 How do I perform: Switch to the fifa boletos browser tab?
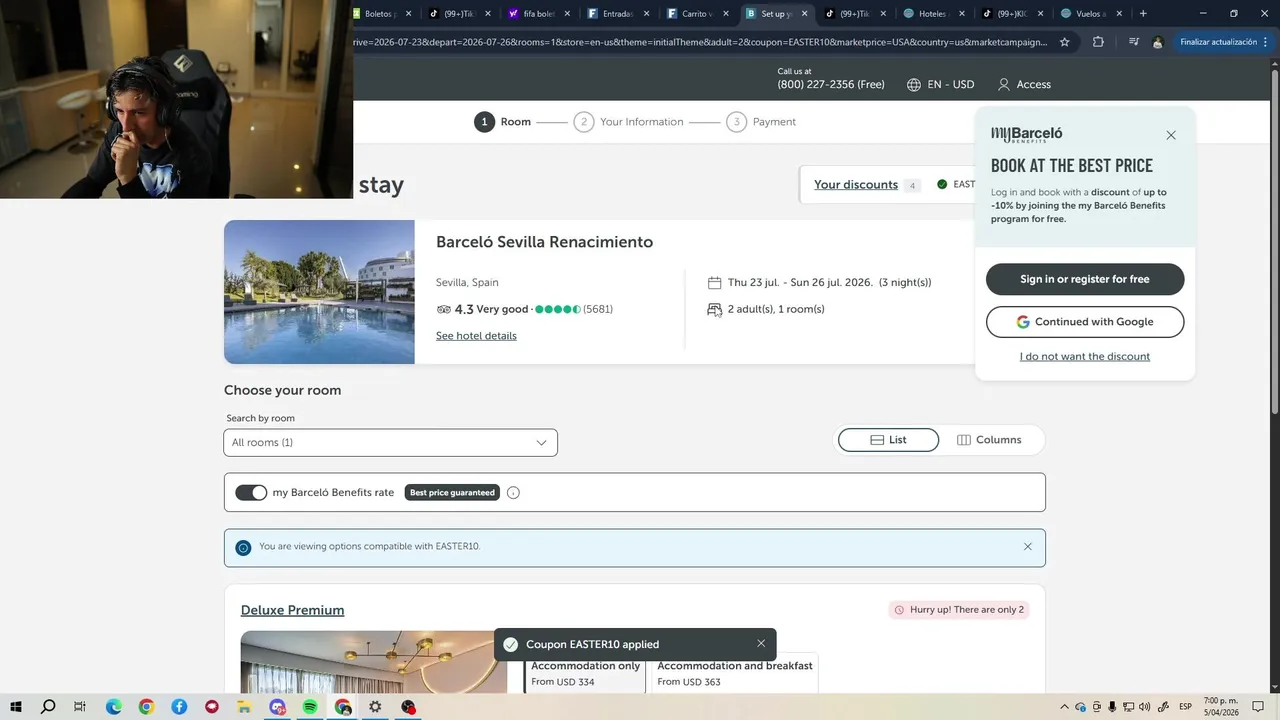click(x=539, y=14)
